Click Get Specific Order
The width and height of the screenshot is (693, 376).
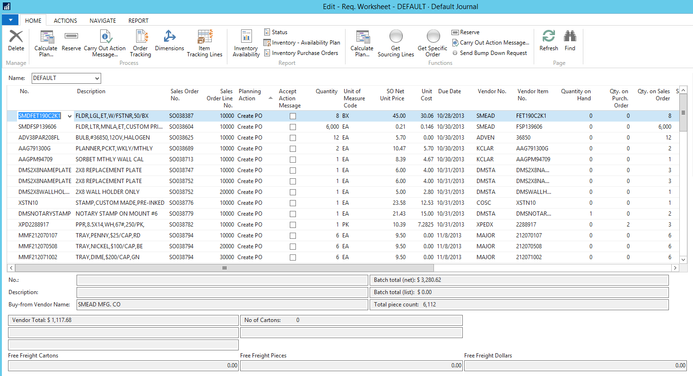pos(432,43)
